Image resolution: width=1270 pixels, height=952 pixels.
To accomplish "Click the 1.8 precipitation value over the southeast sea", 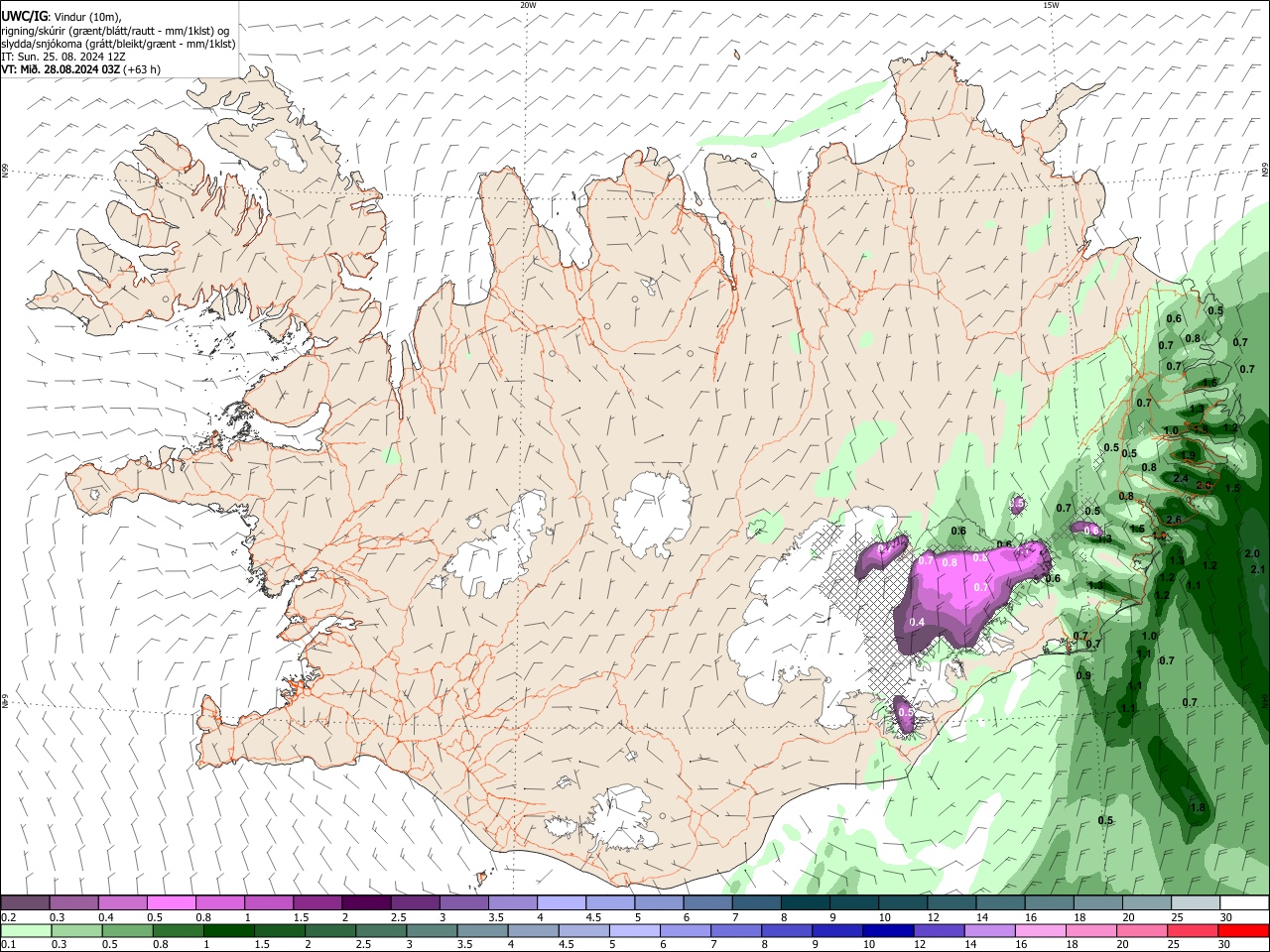I will pos(1198,808).
